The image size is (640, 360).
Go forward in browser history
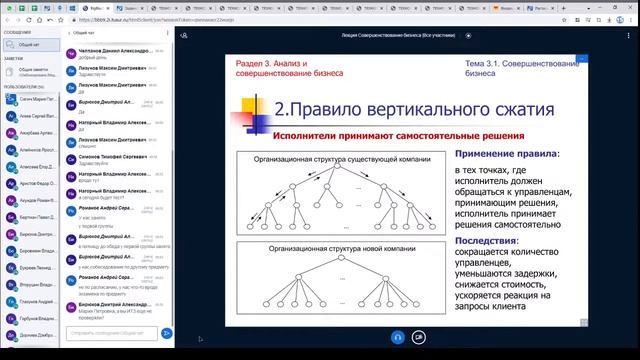click(18, 20)
